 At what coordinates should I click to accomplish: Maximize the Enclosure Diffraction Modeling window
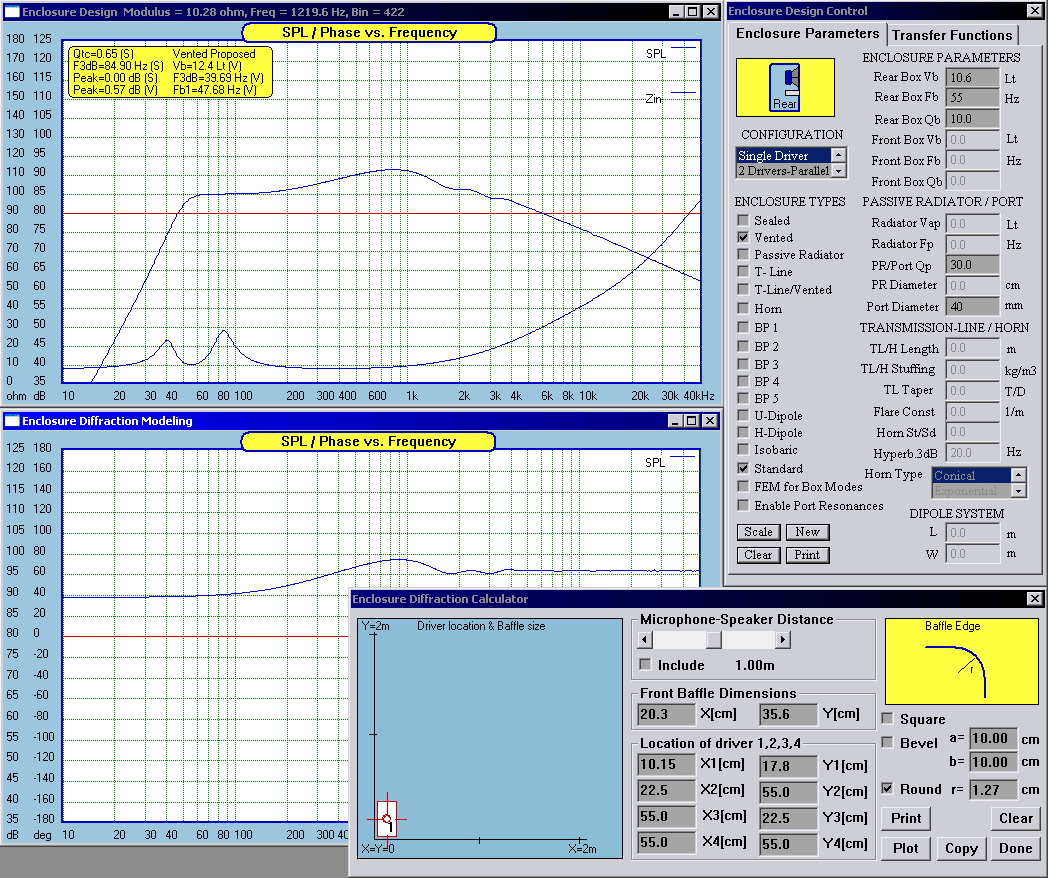point(691,421)
